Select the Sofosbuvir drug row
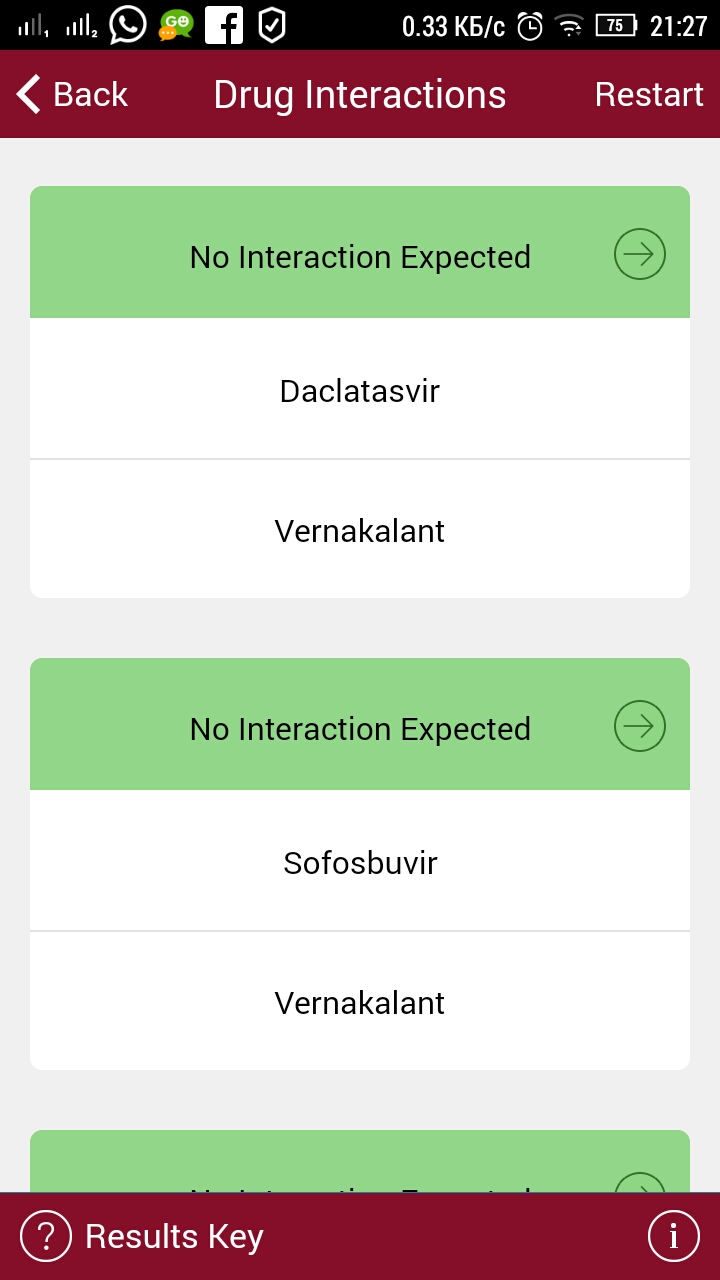 tap(360, 862)
